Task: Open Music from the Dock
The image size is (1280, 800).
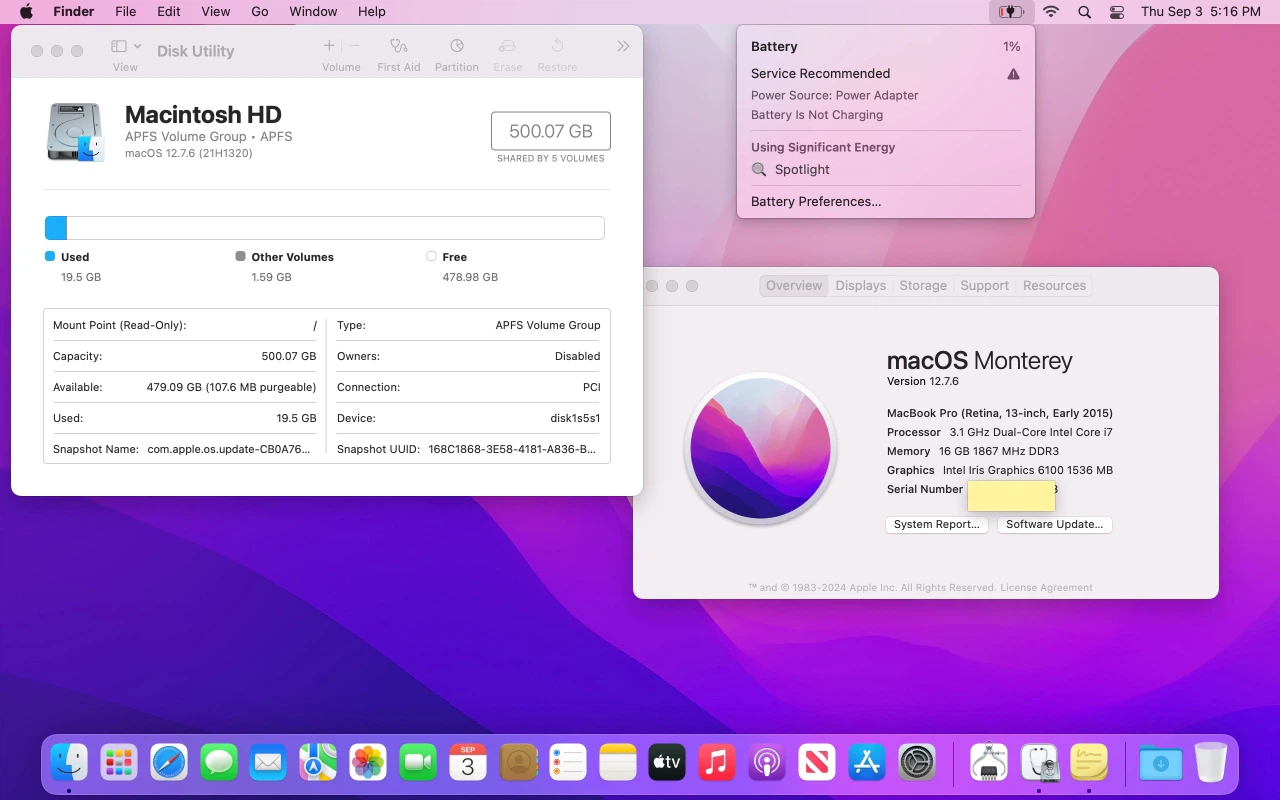Action: pyautogui.click(x=717, y=763)
